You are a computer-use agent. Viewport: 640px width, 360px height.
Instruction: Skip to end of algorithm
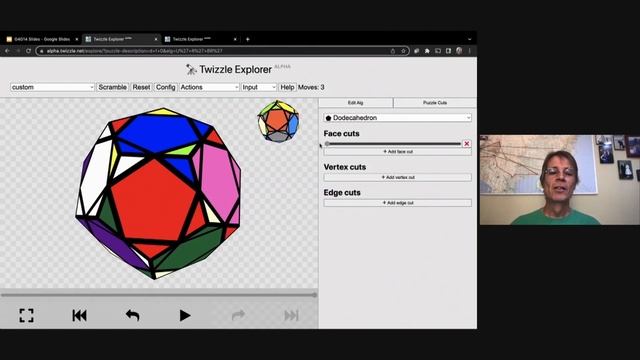point(291,315)
